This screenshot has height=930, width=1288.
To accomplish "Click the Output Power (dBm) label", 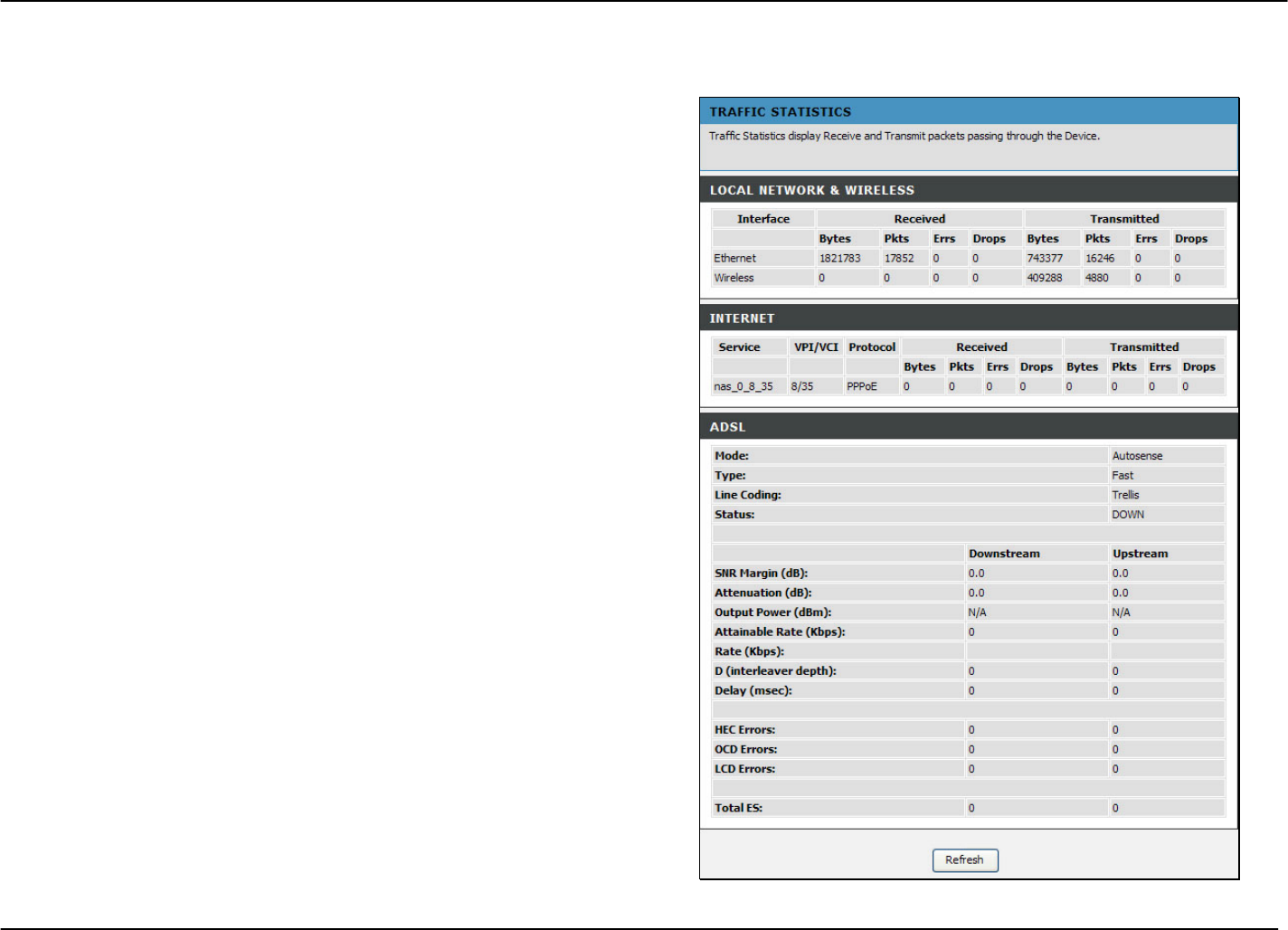I will 772,613.
